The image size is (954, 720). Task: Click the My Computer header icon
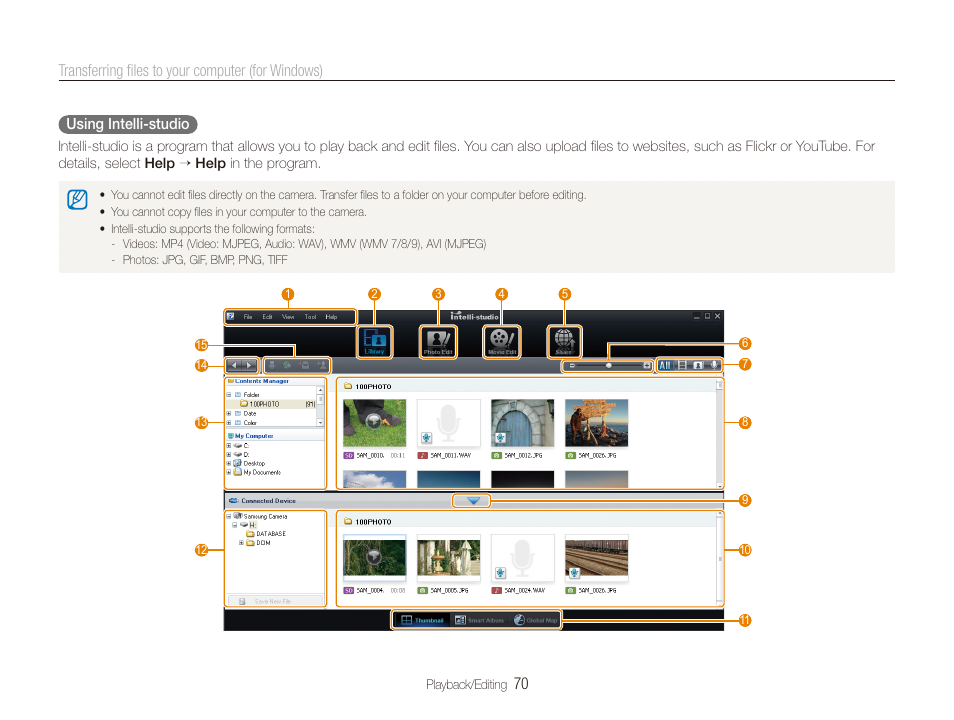pyautogui.click(x=231, y=436)
